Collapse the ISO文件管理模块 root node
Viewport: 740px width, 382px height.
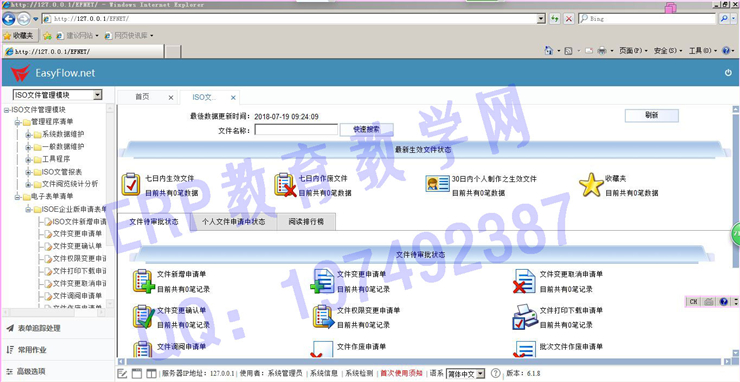click(6, 110)
